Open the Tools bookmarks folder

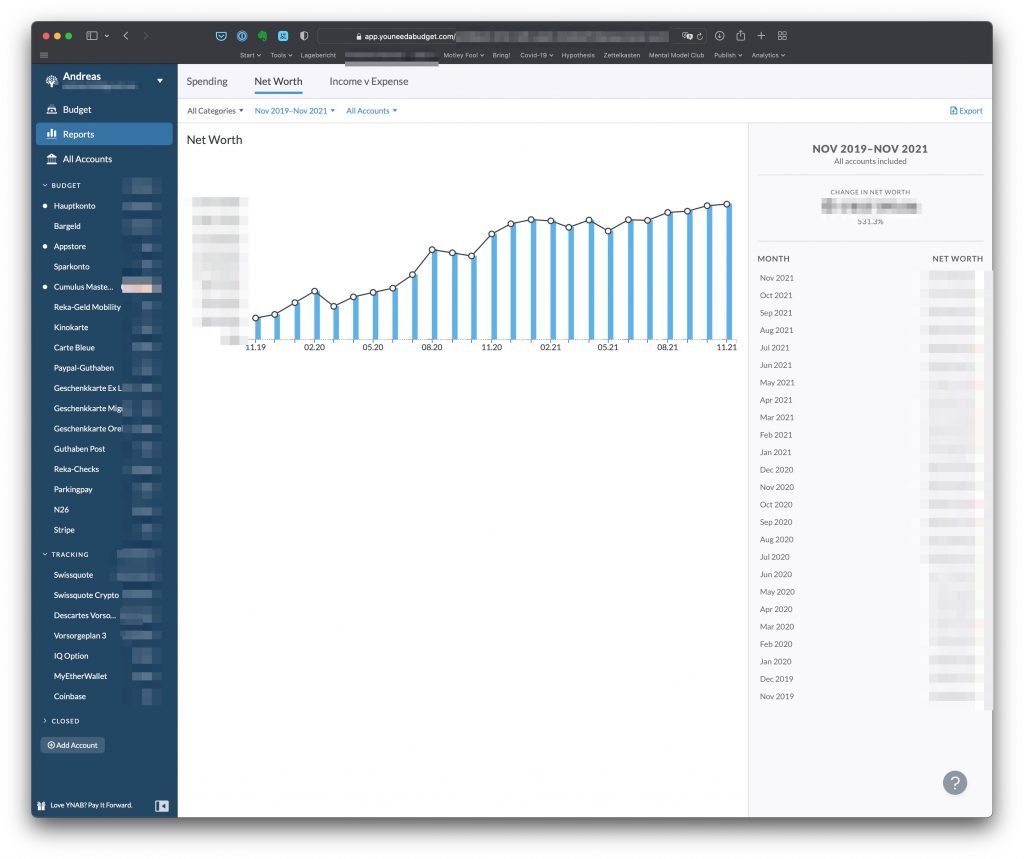pos(281,56)
